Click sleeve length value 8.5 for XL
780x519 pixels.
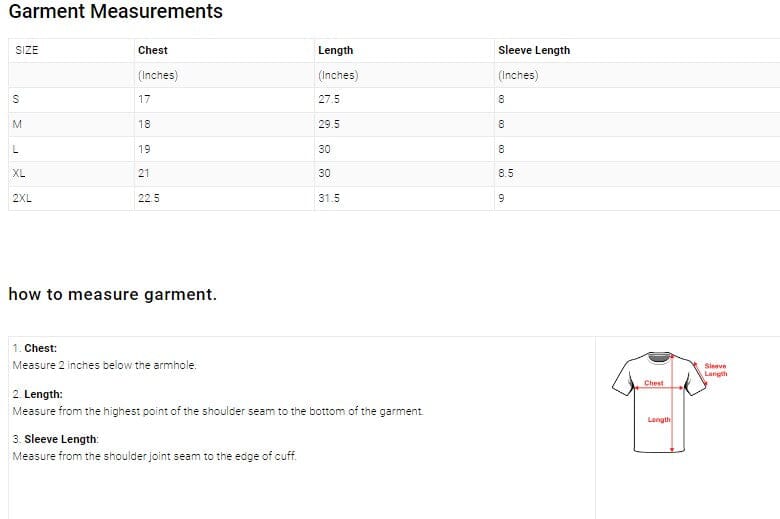(x=506, y=173)
